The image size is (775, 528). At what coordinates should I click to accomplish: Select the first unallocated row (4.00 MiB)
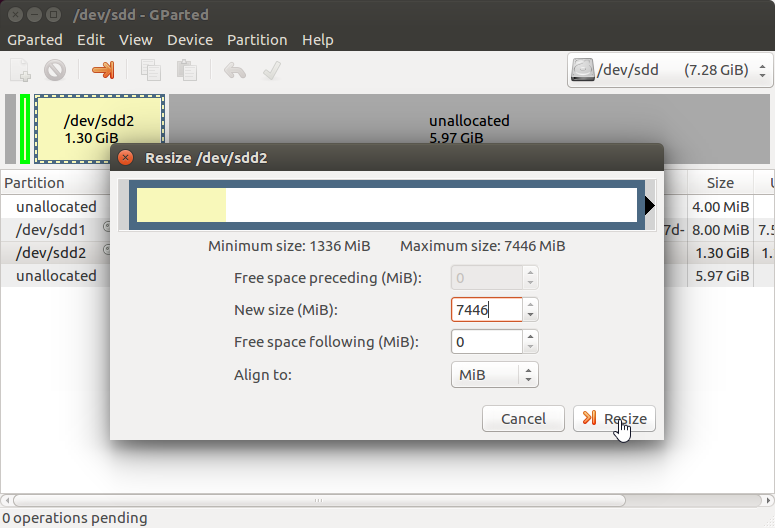(x=54, y=207)
